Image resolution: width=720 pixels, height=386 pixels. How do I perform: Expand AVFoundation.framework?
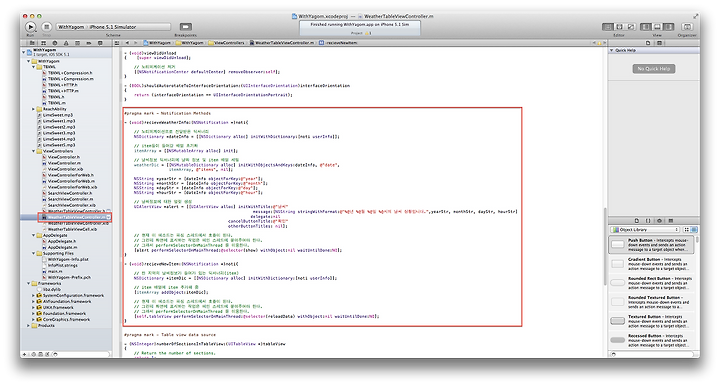pos(34,302)
